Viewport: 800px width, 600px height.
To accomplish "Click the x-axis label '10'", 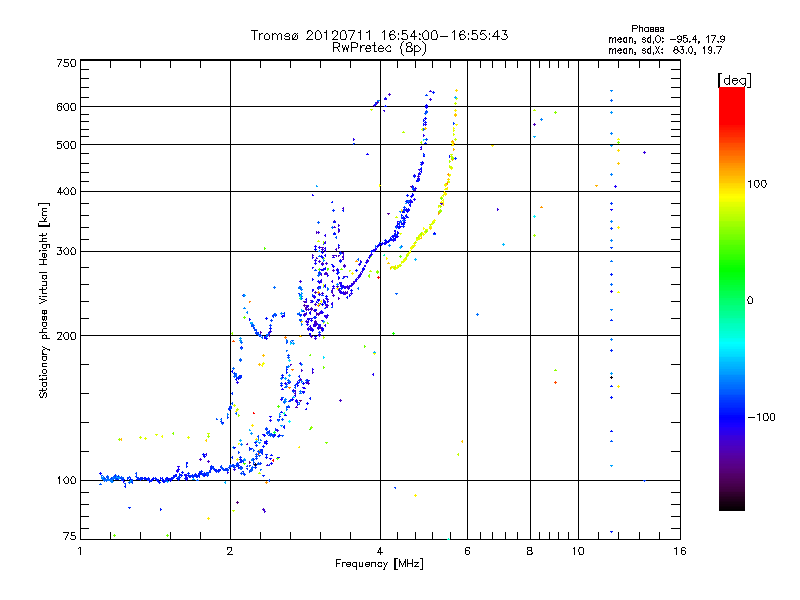I will click(x=578, y=551).
